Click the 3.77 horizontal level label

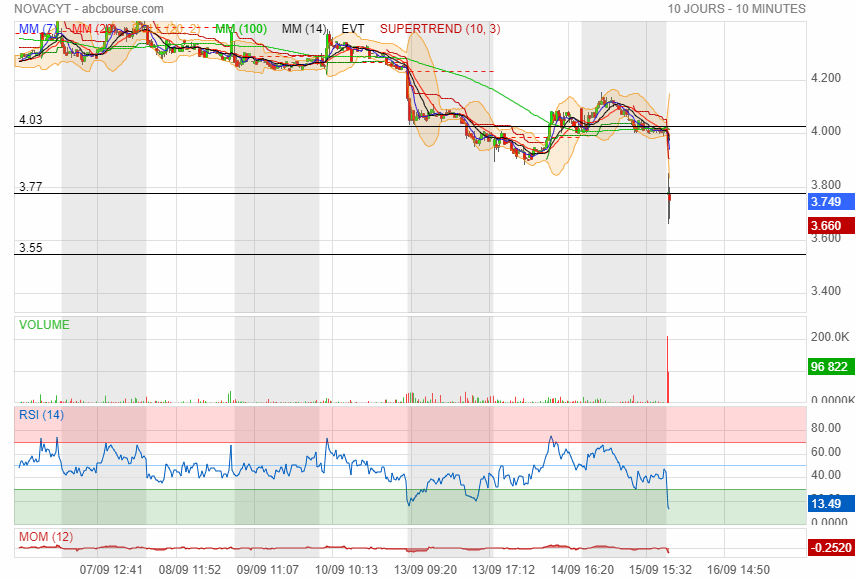pos(31,187)
